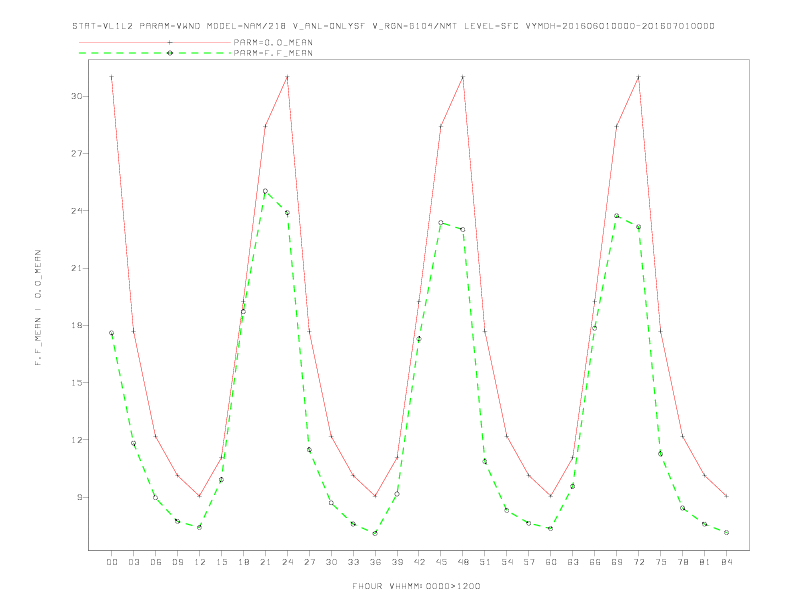Click x-axis forecast hour label 15
This screenshot has width=792, height=612.
tap(221, 562)
